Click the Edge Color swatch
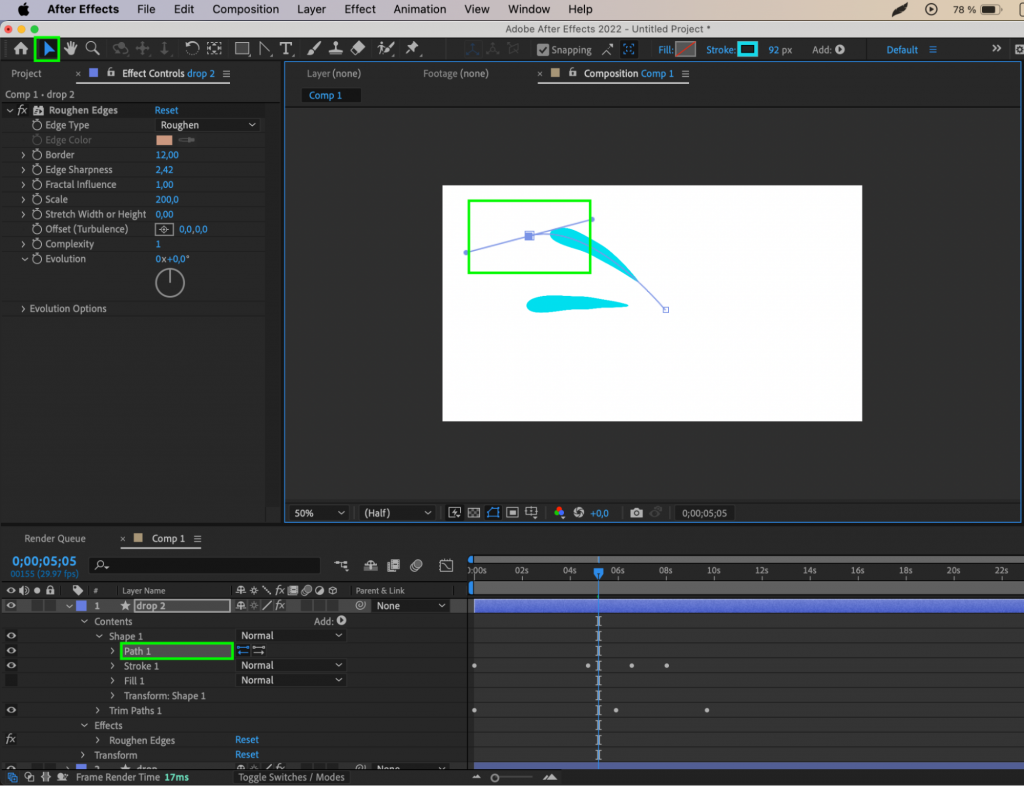Viewport: 1024px width, 786px height. click(163, 139)
